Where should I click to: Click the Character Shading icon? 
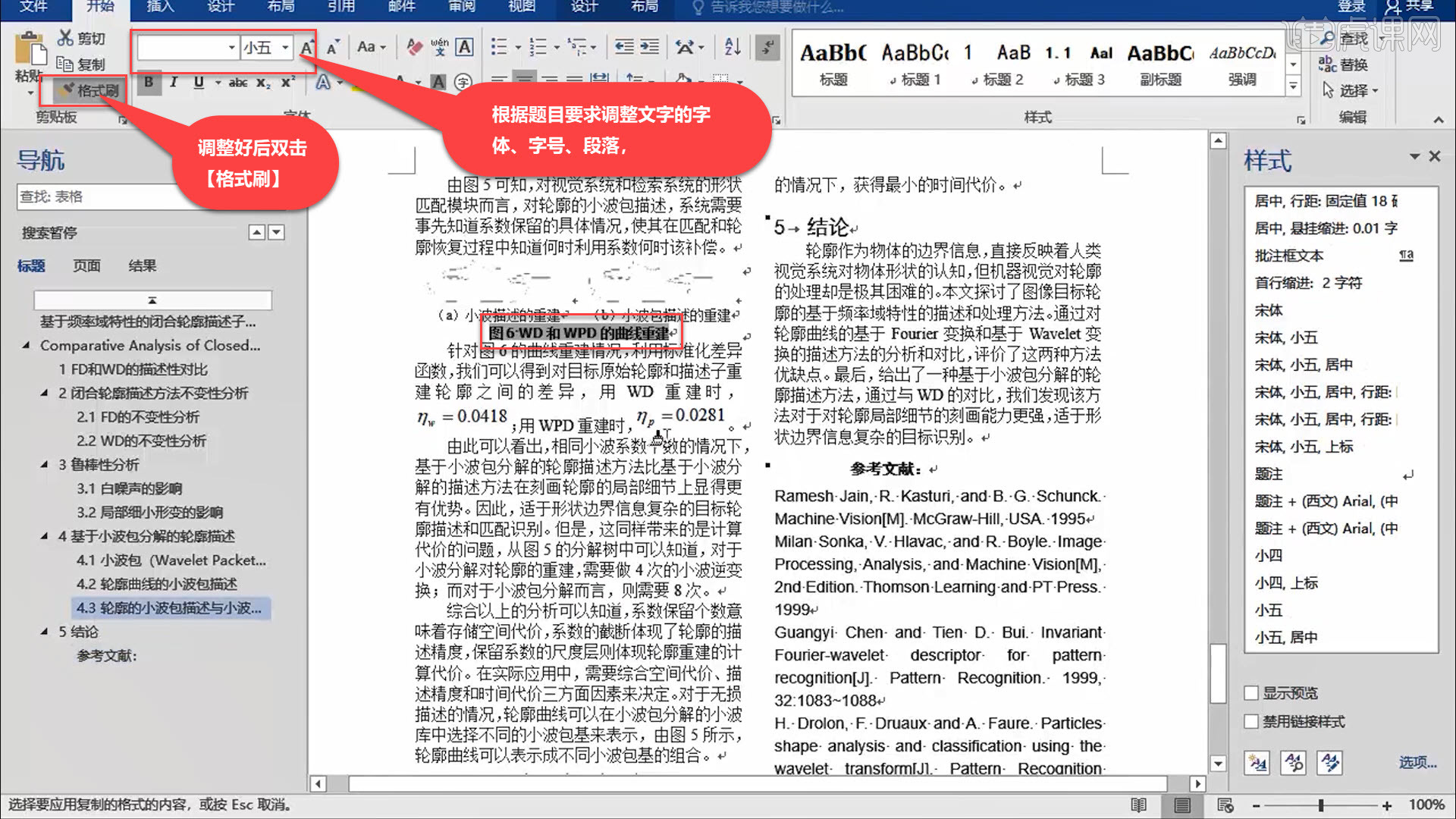tap(438, 82)
